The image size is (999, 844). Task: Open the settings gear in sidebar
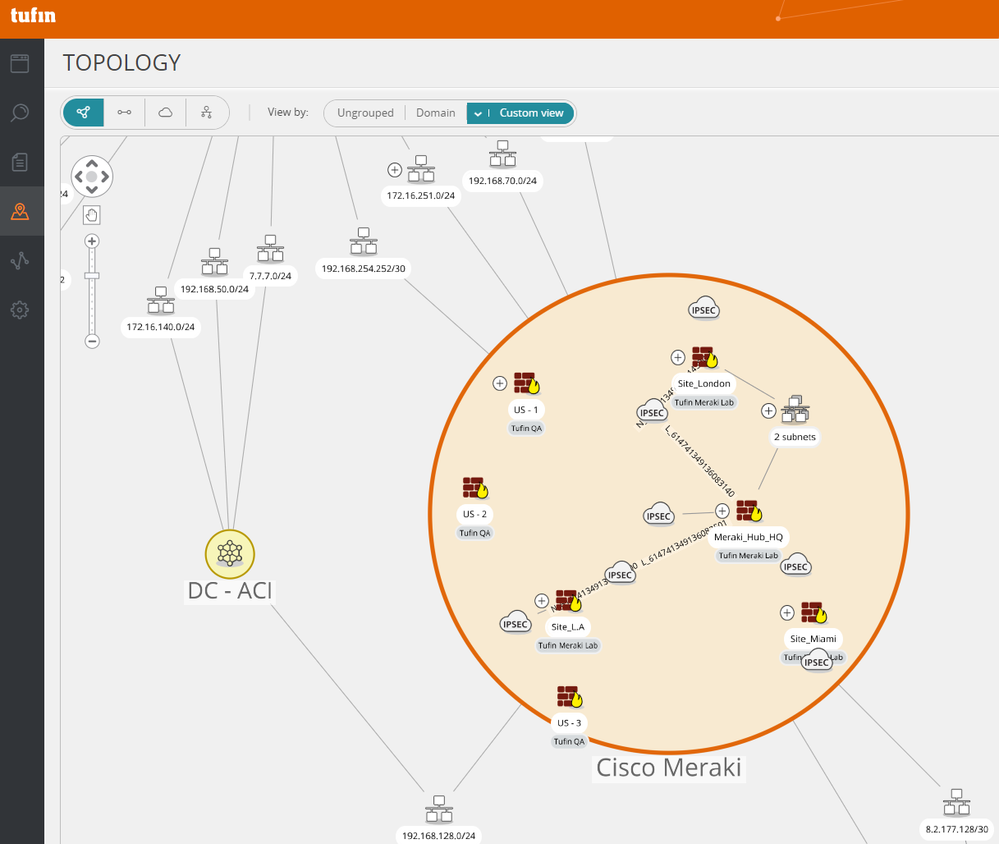[20, 310]
